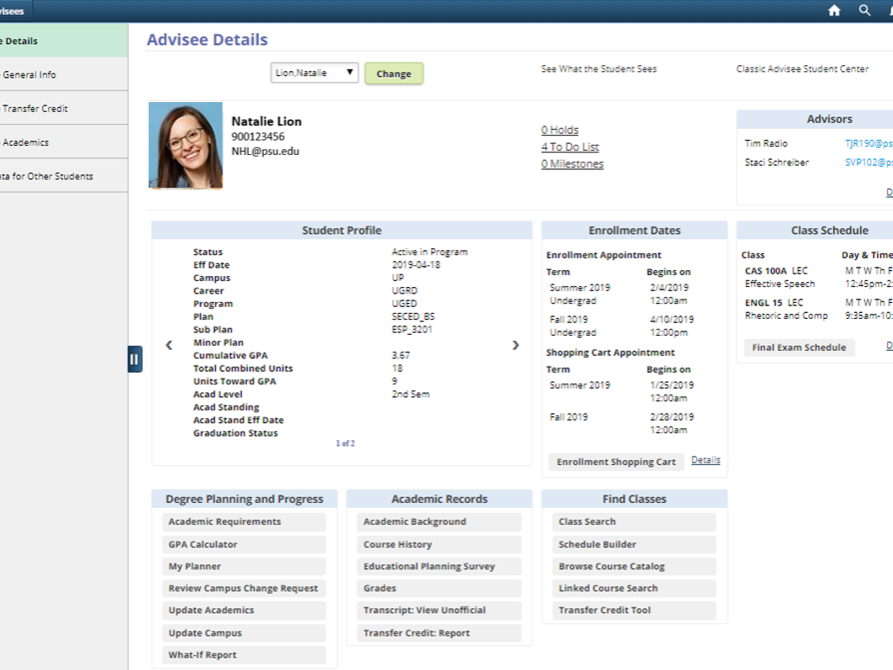Viewport: 893px width, 670px height.
Task: Open Transfer Credit: Report
Action: 439,633
